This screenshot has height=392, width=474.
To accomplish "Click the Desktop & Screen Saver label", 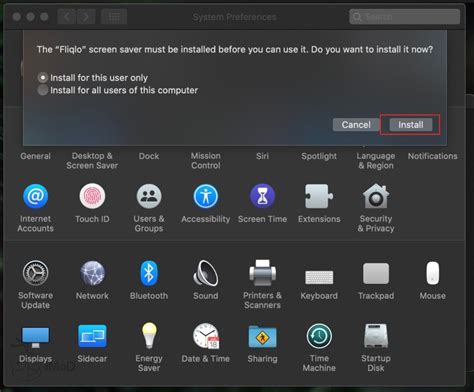I will [x=92, y=161].
